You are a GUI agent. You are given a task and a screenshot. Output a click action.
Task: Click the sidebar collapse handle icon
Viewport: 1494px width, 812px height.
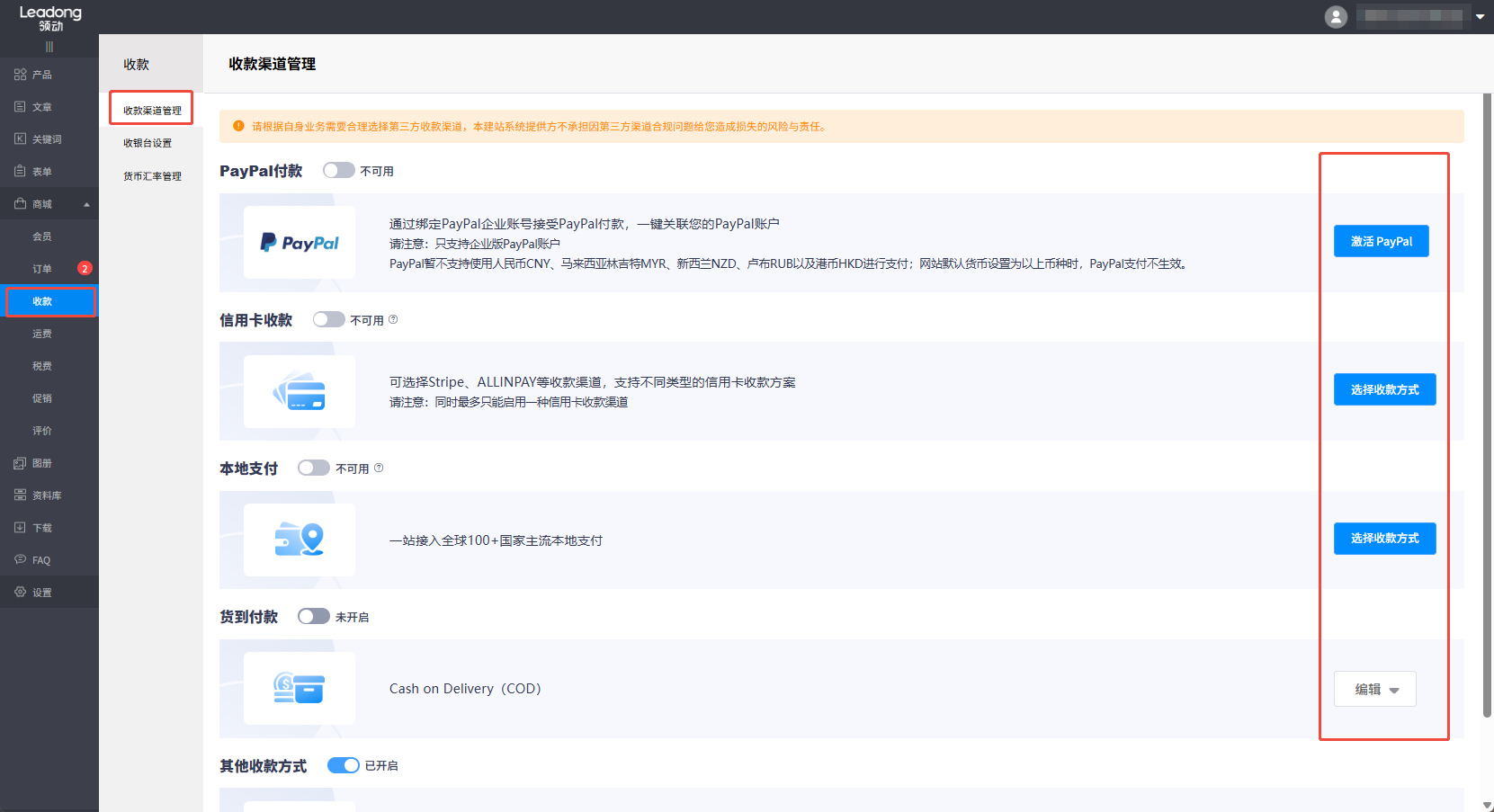49,47
